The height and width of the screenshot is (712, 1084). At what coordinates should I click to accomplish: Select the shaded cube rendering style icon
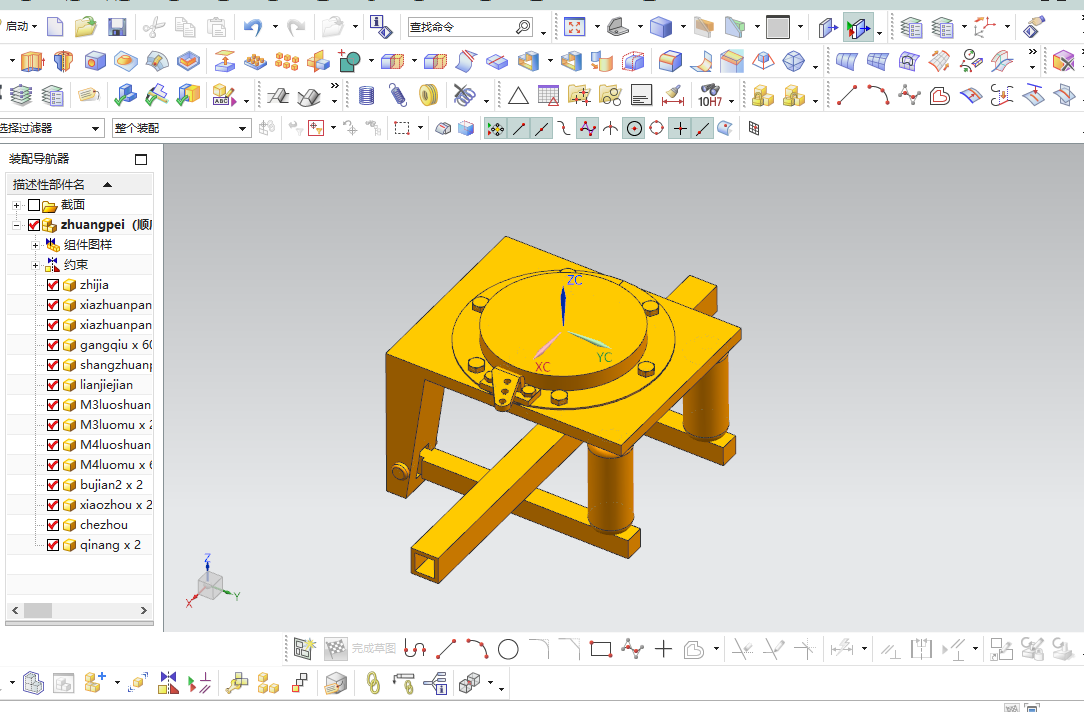coord(661,27)
